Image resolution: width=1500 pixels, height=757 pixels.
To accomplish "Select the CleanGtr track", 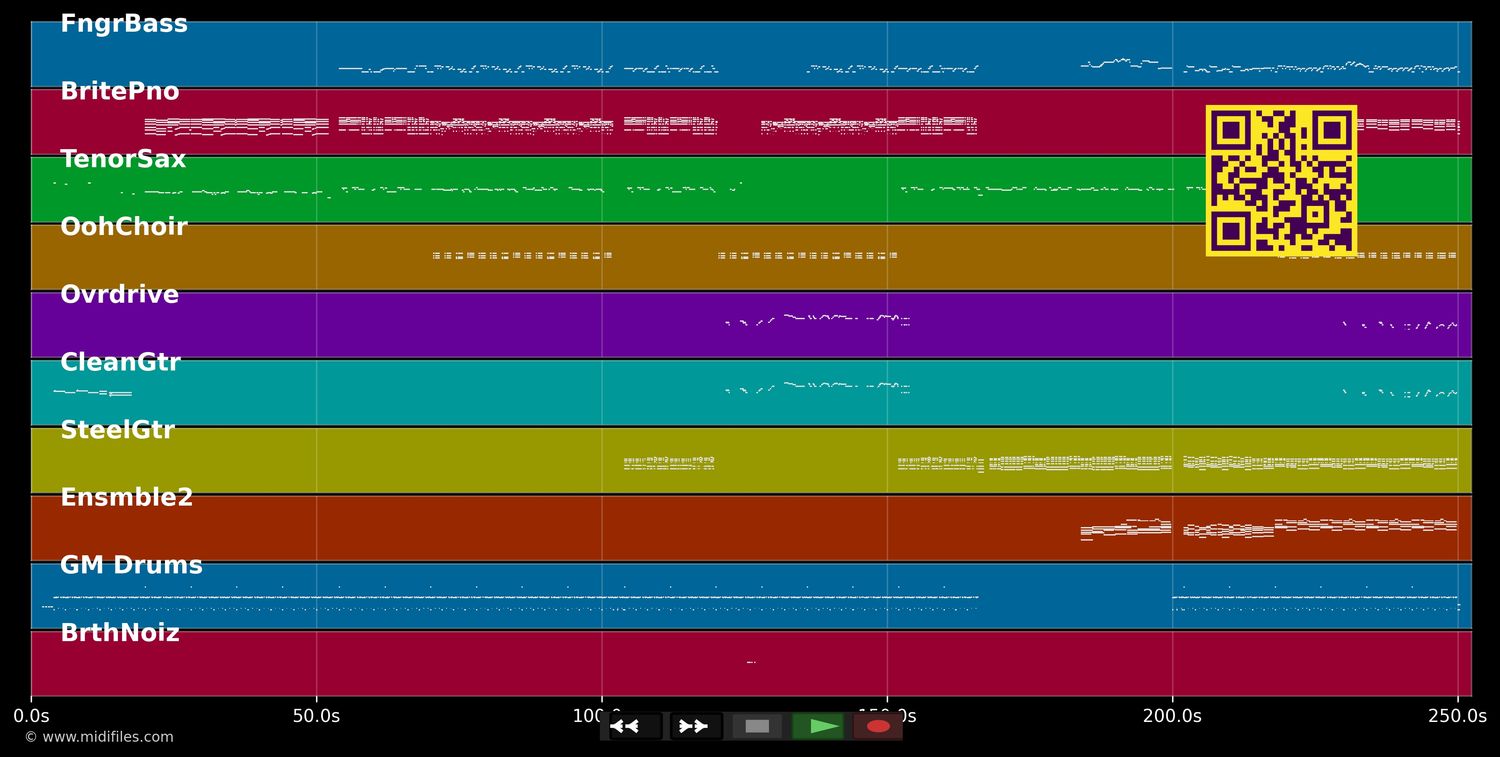I will [120, 362].
